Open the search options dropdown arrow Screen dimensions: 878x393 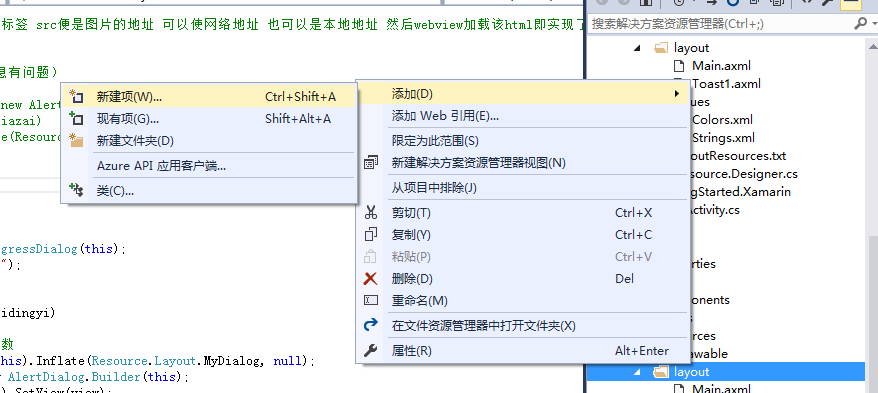(x=874, y=24)
